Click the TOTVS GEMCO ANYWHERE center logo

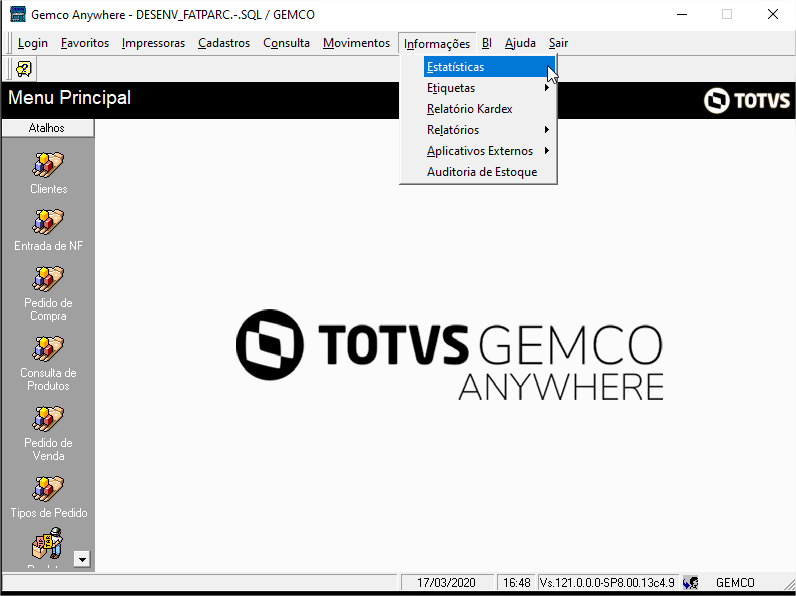tap(450, 355)
